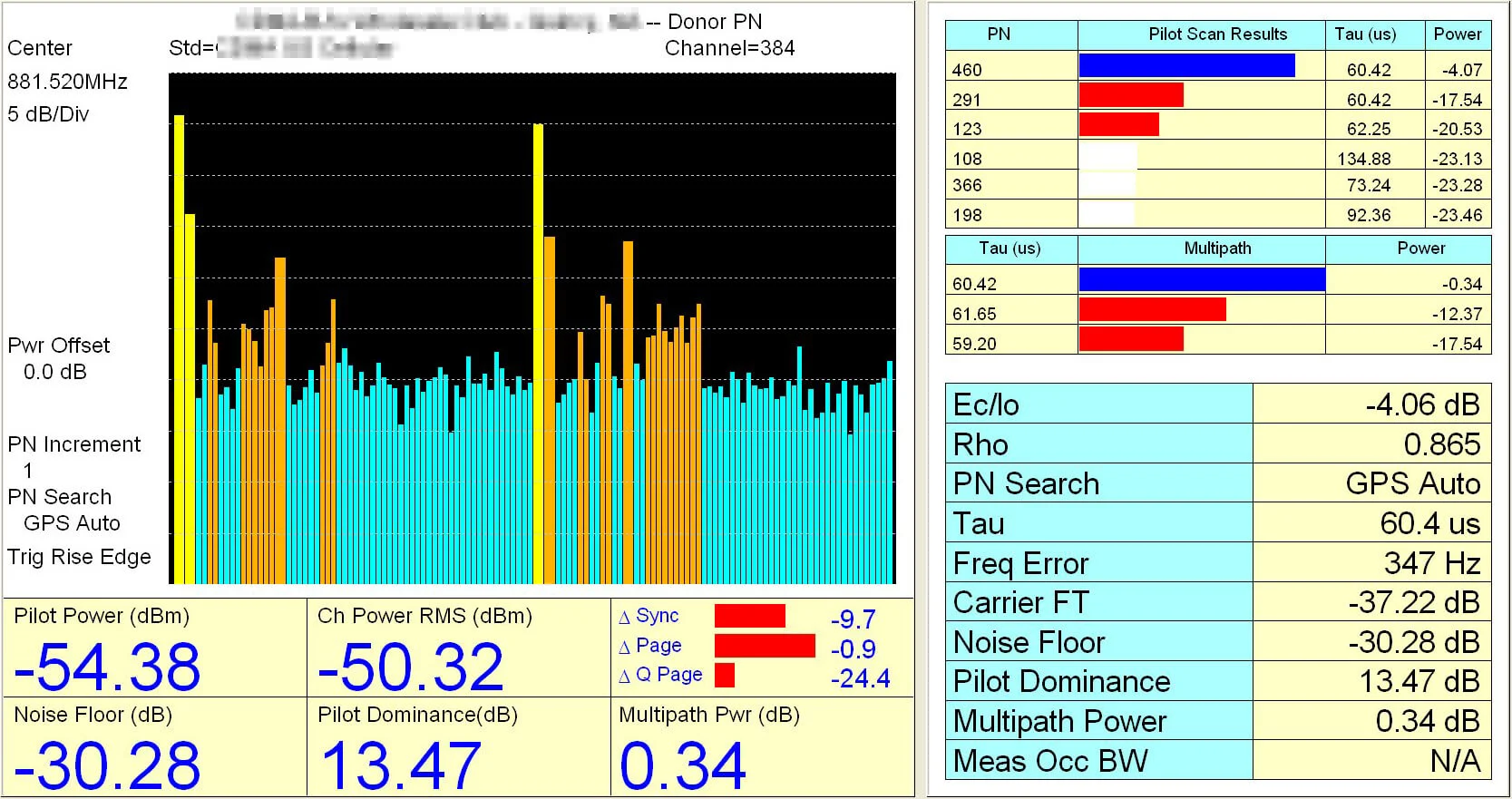Click the blue multipath bar at 60.42 us
The width and height of the screenshot is (1512, 799).
click(x=1202, y=279)
